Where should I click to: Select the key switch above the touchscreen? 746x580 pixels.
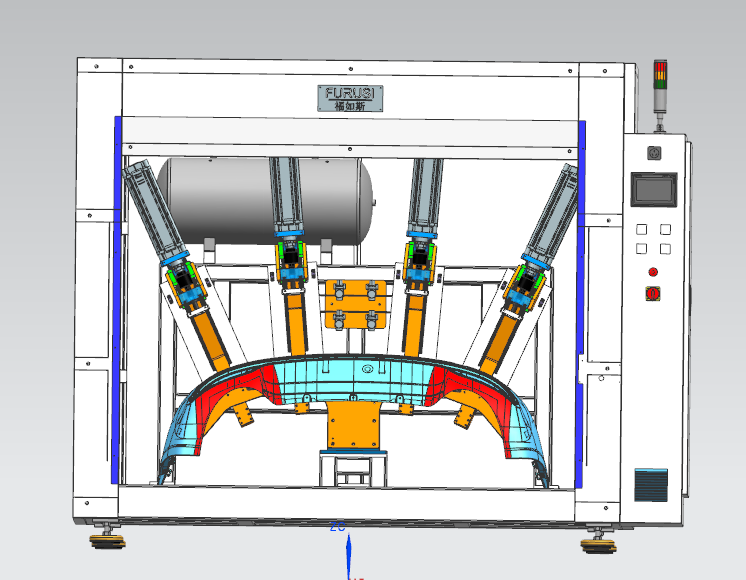click(x=654, y=153)
